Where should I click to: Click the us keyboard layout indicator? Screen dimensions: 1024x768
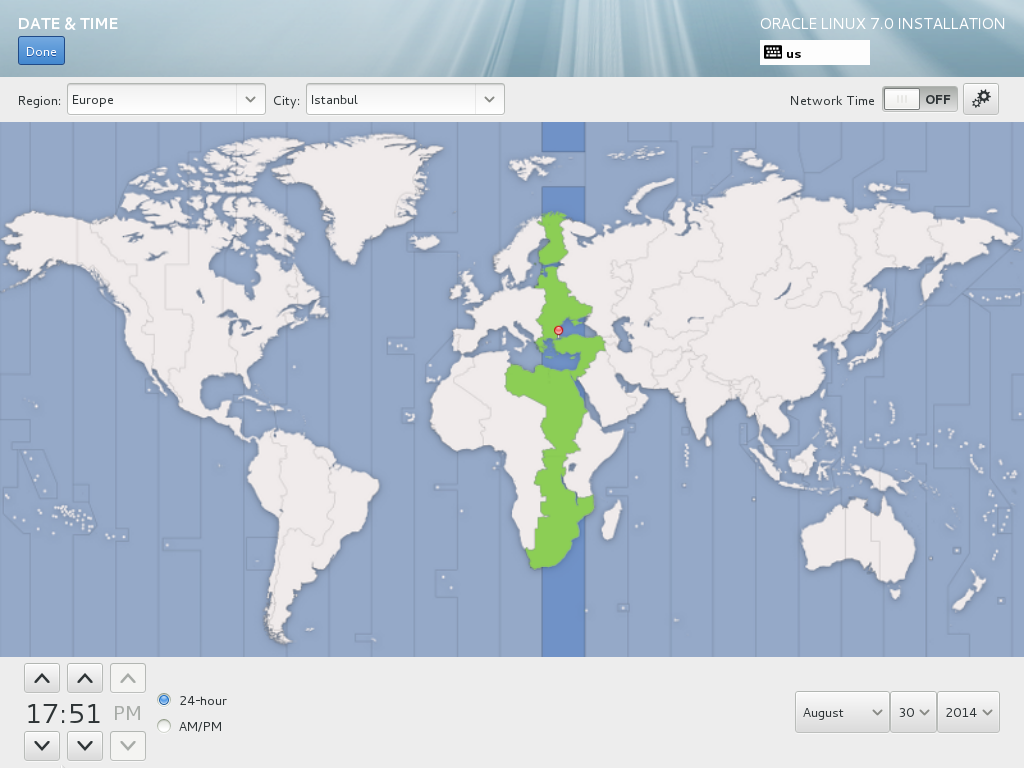click(x=814, y=53)
